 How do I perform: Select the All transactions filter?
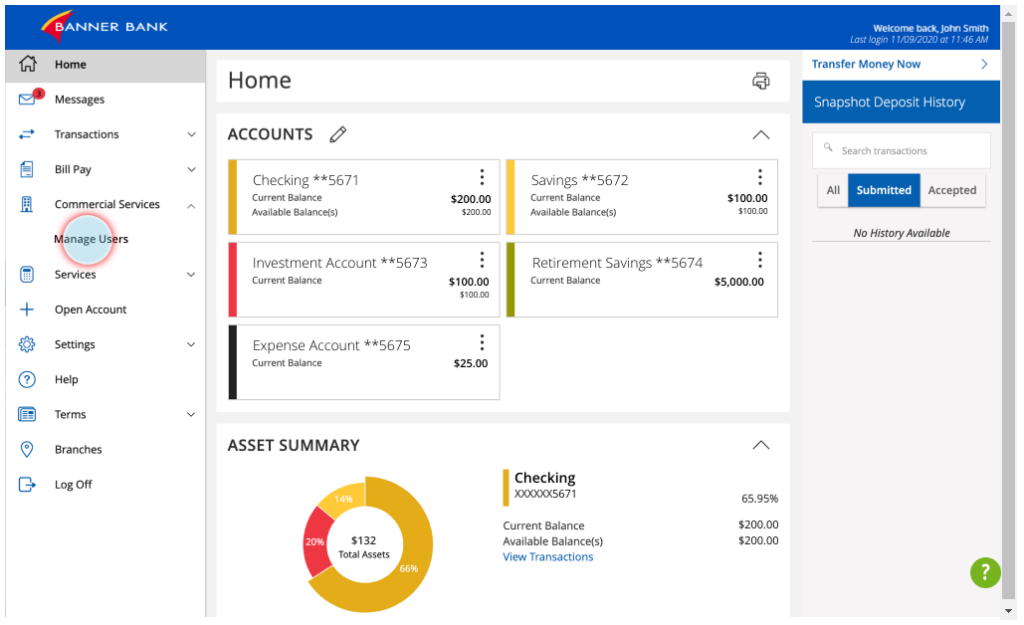[833, 190]
